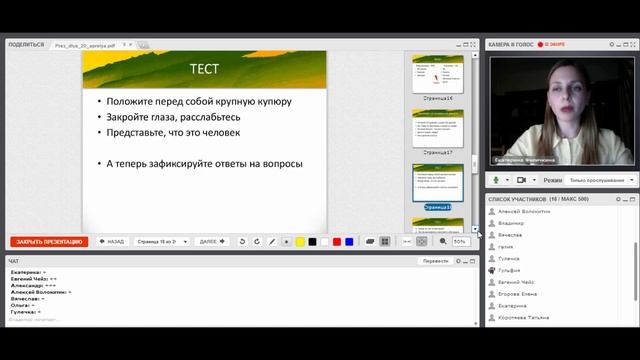Click the recording В эфире indicator
The image size is (640, 360).
click(551, 44)
